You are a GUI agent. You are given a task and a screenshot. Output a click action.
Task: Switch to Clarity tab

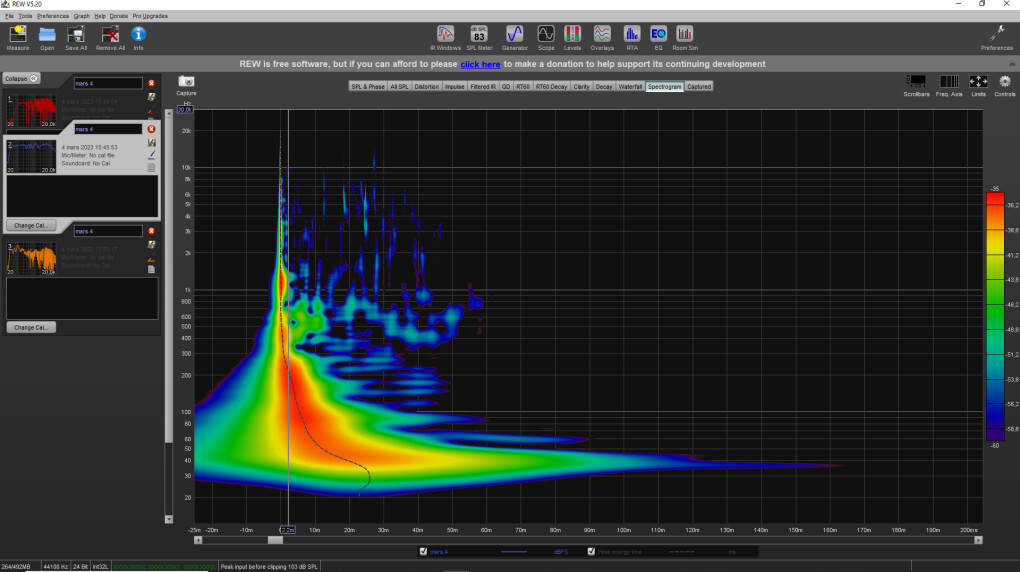click(x=582, y=87)
